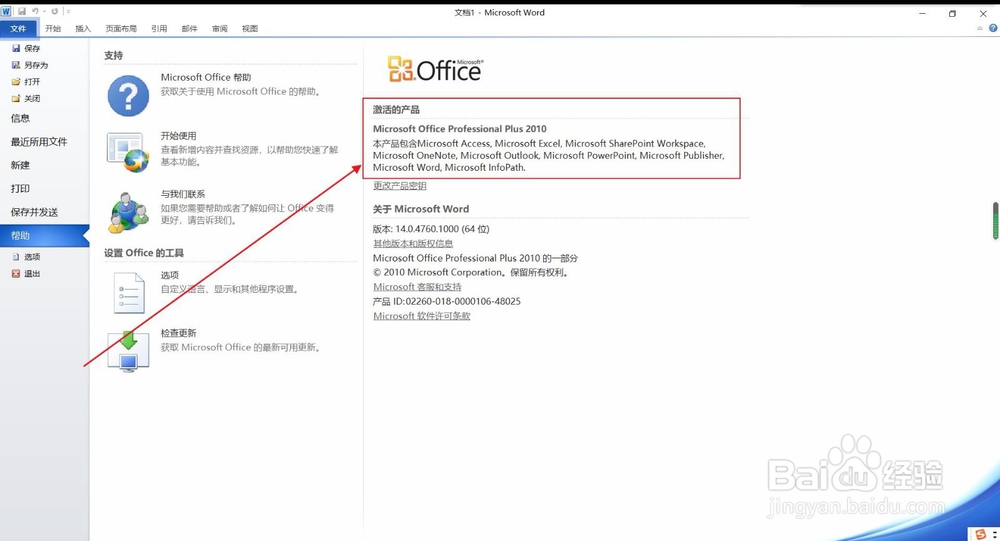Restore down the Word window
Image resolution: width=1000 pixels, height=541 pixels.
(x=952, y=13)
